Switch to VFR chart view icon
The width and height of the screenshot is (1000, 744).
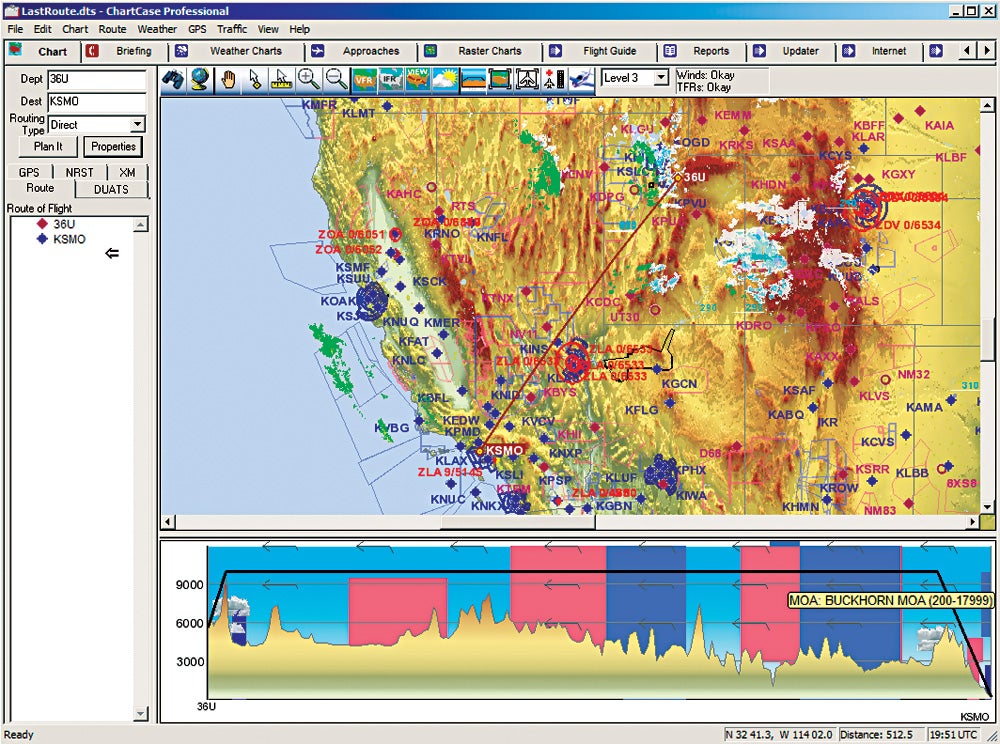tap(364, 79)
